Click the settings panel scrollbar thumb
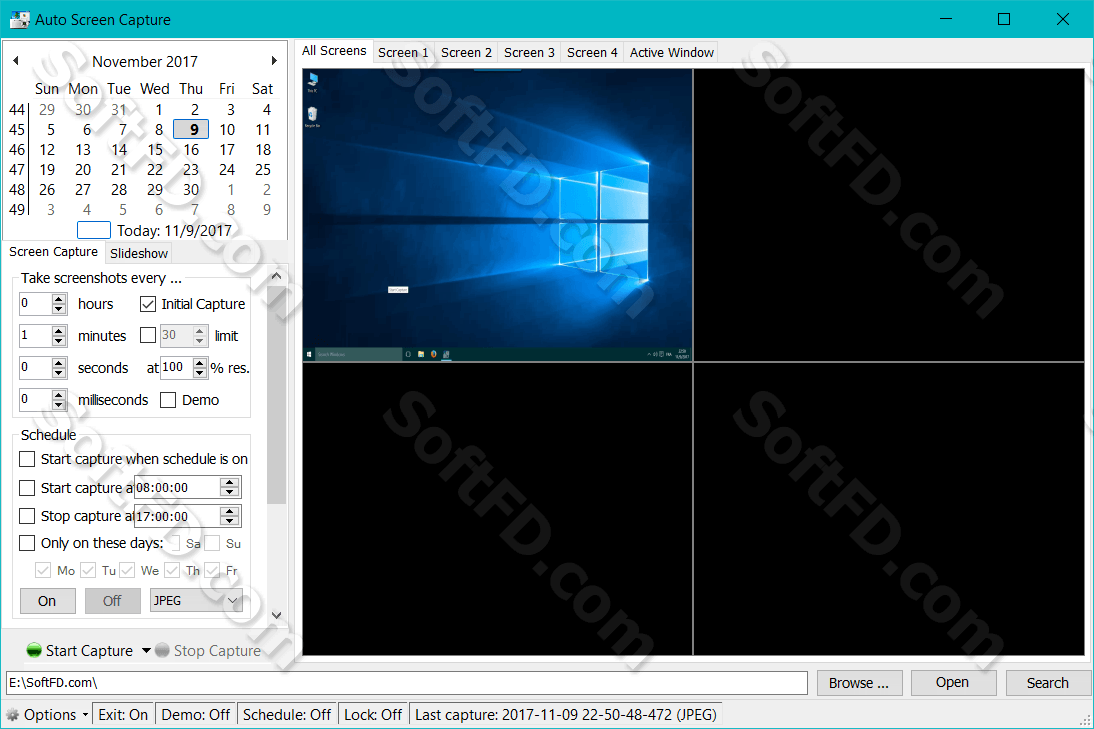Viewport: 1094px width, 729px height. (276, 394)
